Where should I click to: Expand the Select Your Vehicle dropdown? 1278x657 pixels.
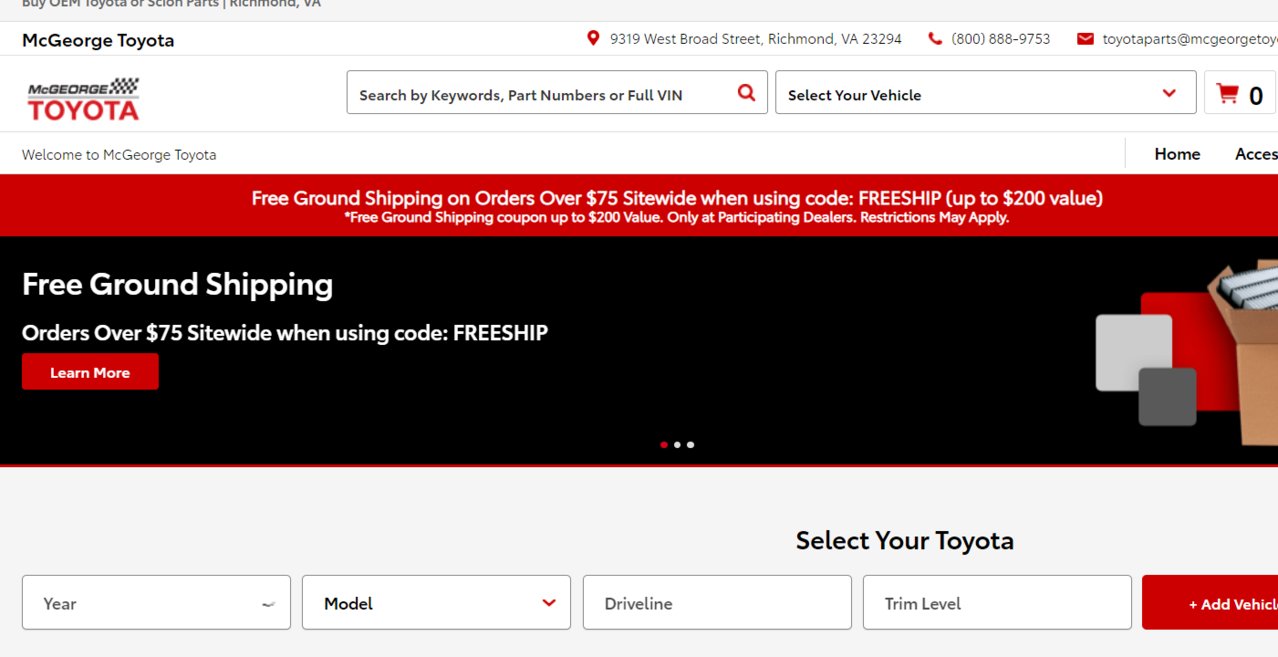[985, 93]
